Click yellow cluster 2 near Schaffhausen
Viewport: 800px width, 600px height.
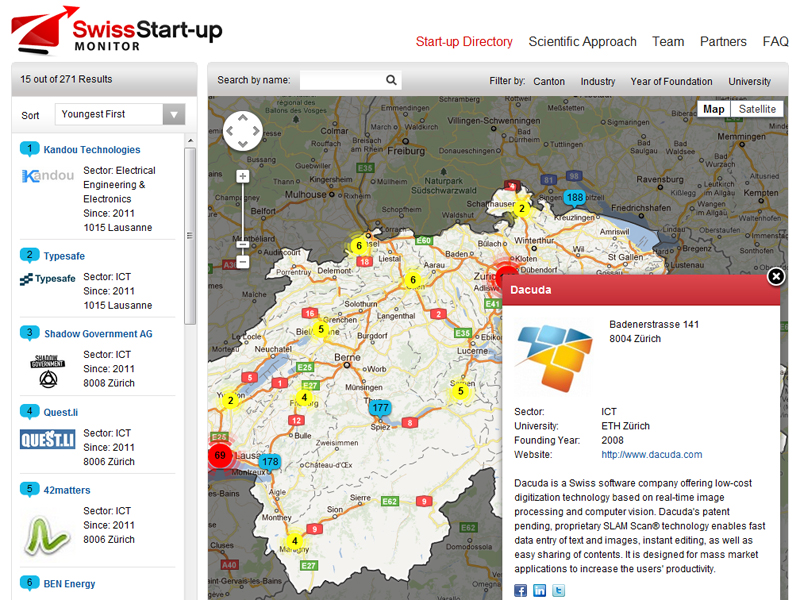pyautogui.click(x=521, y=208)
